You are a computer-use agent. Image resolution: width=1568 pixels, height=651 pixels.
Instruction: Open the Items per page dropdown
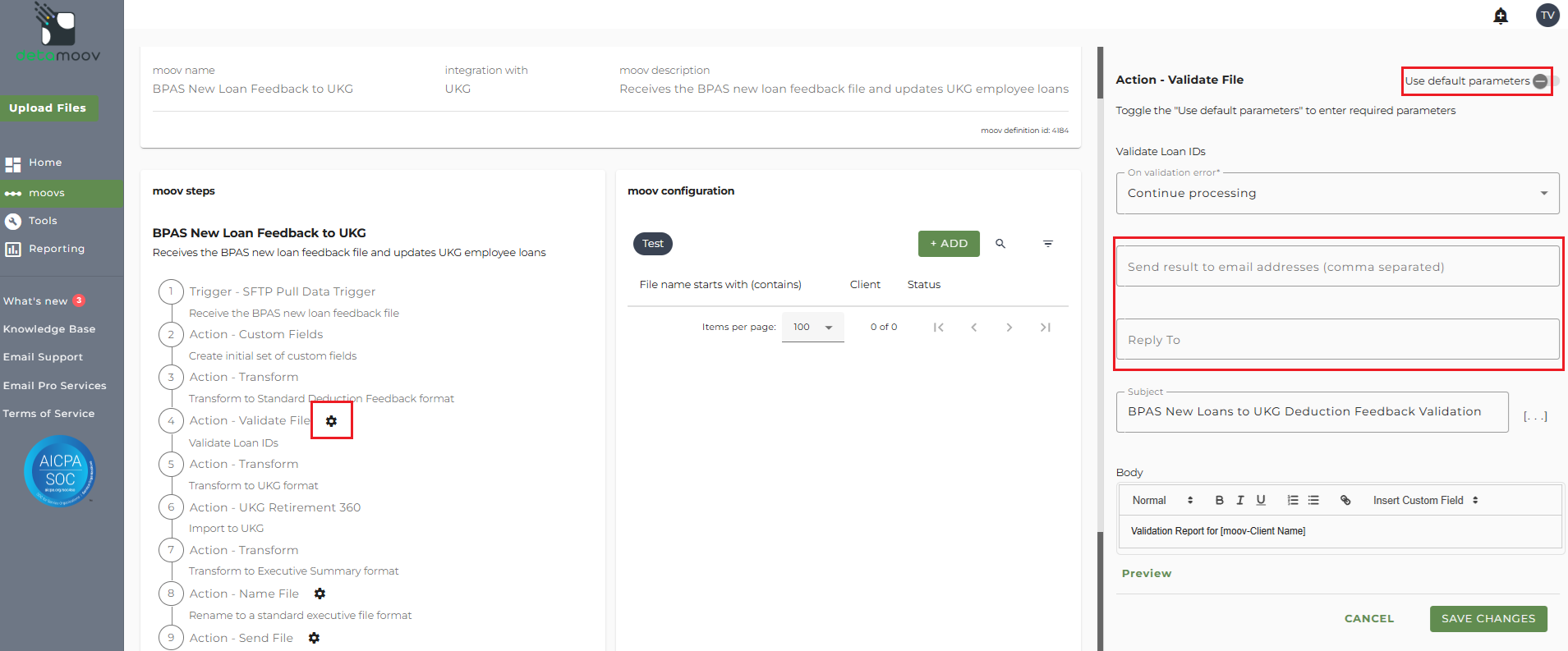(812, 327)
